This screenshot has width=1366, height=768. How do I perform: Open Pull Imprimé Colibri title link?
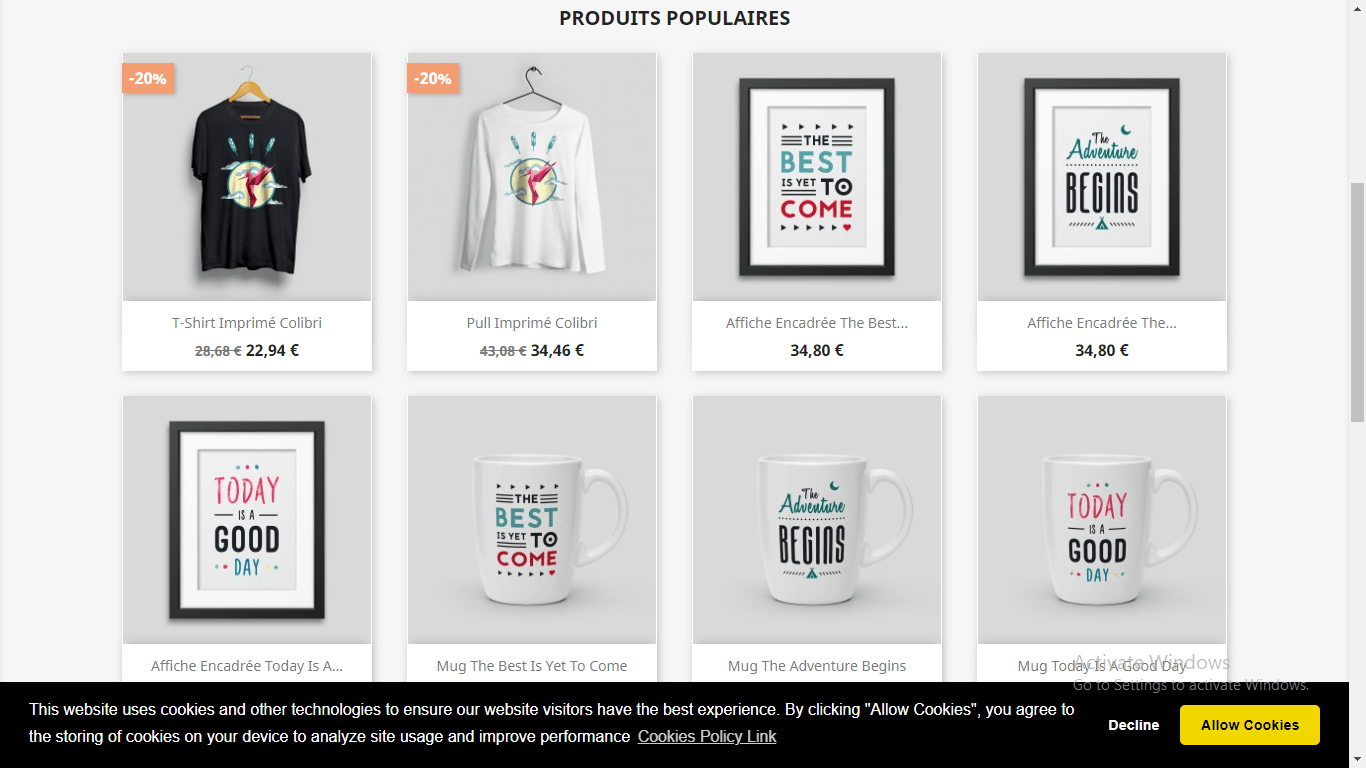point(532,323)
